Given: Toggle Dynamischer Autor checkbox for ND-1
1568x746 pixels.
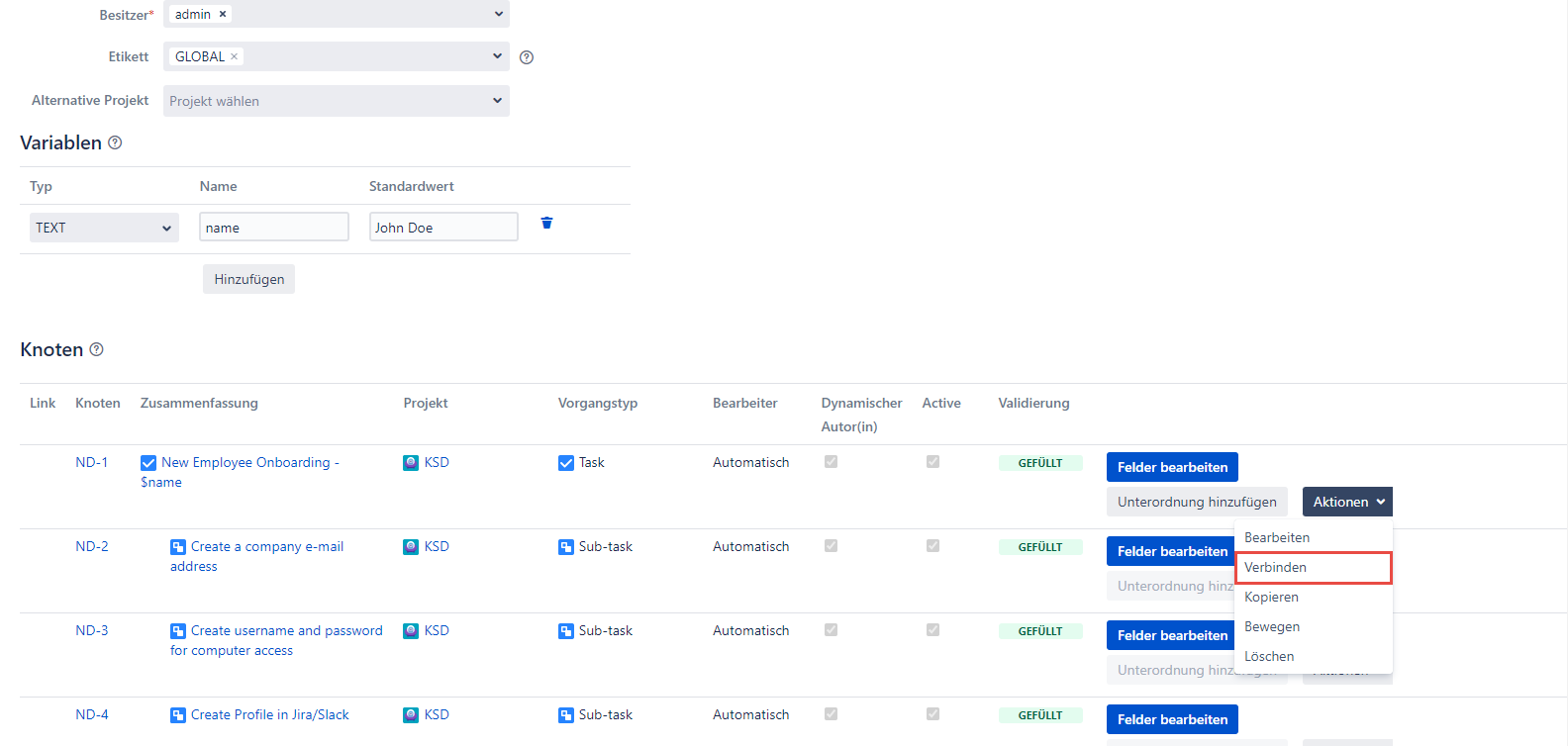Looking at the screenshot, I should pyautogui.click(x=831, y=462).
